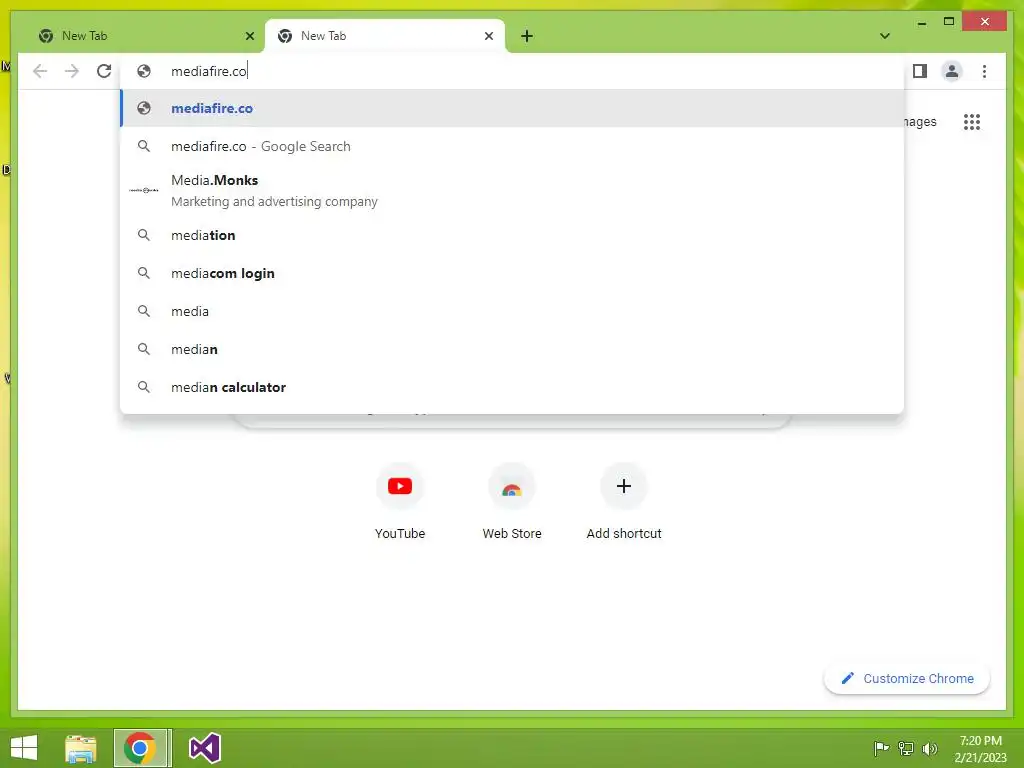Viewport: 1024px width, 768px height.
Task: Click the globe icon in address bar
Action: [x=144, y=71]
